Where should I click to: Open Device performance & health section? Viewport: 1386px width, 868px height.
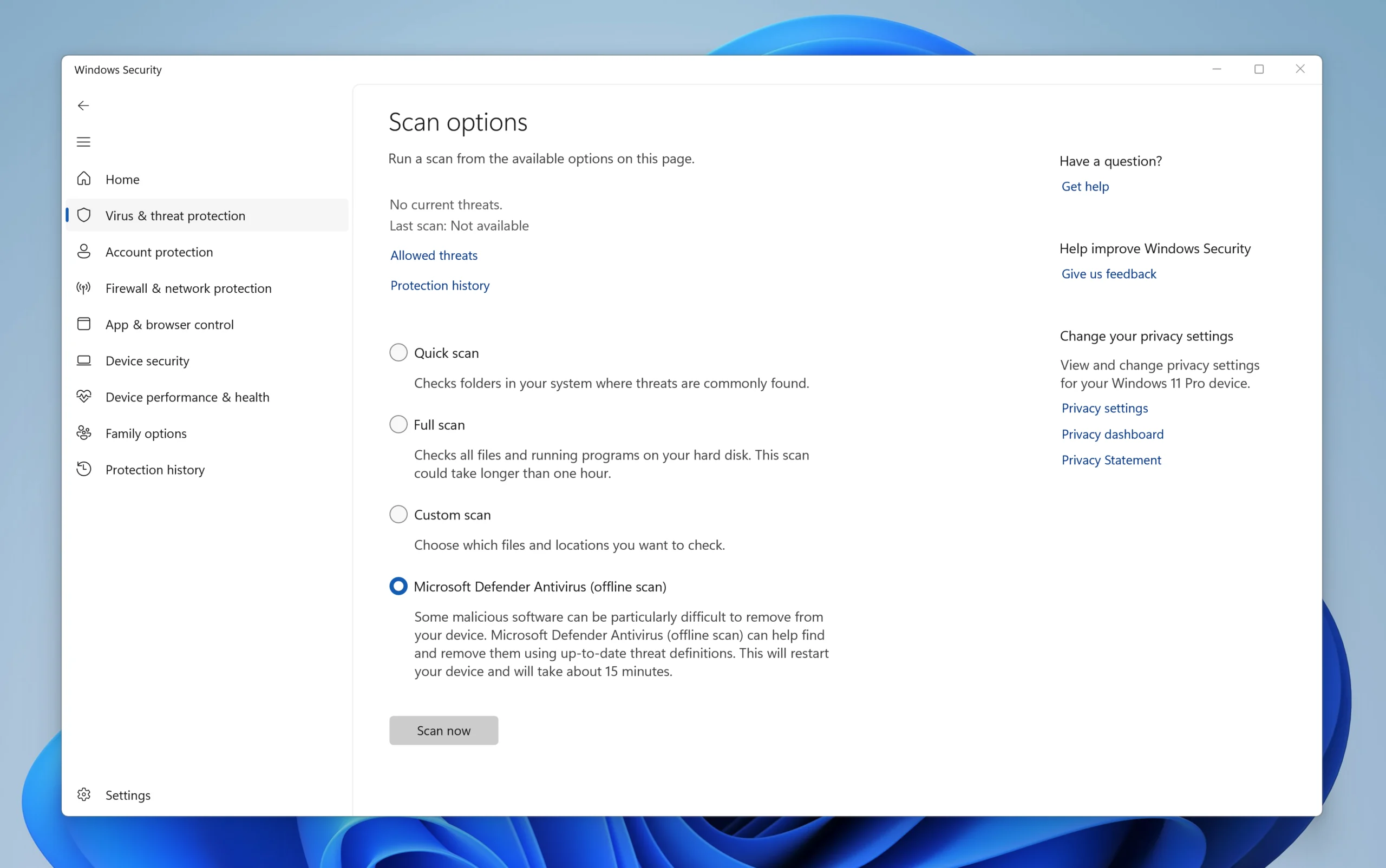(207, 397)
